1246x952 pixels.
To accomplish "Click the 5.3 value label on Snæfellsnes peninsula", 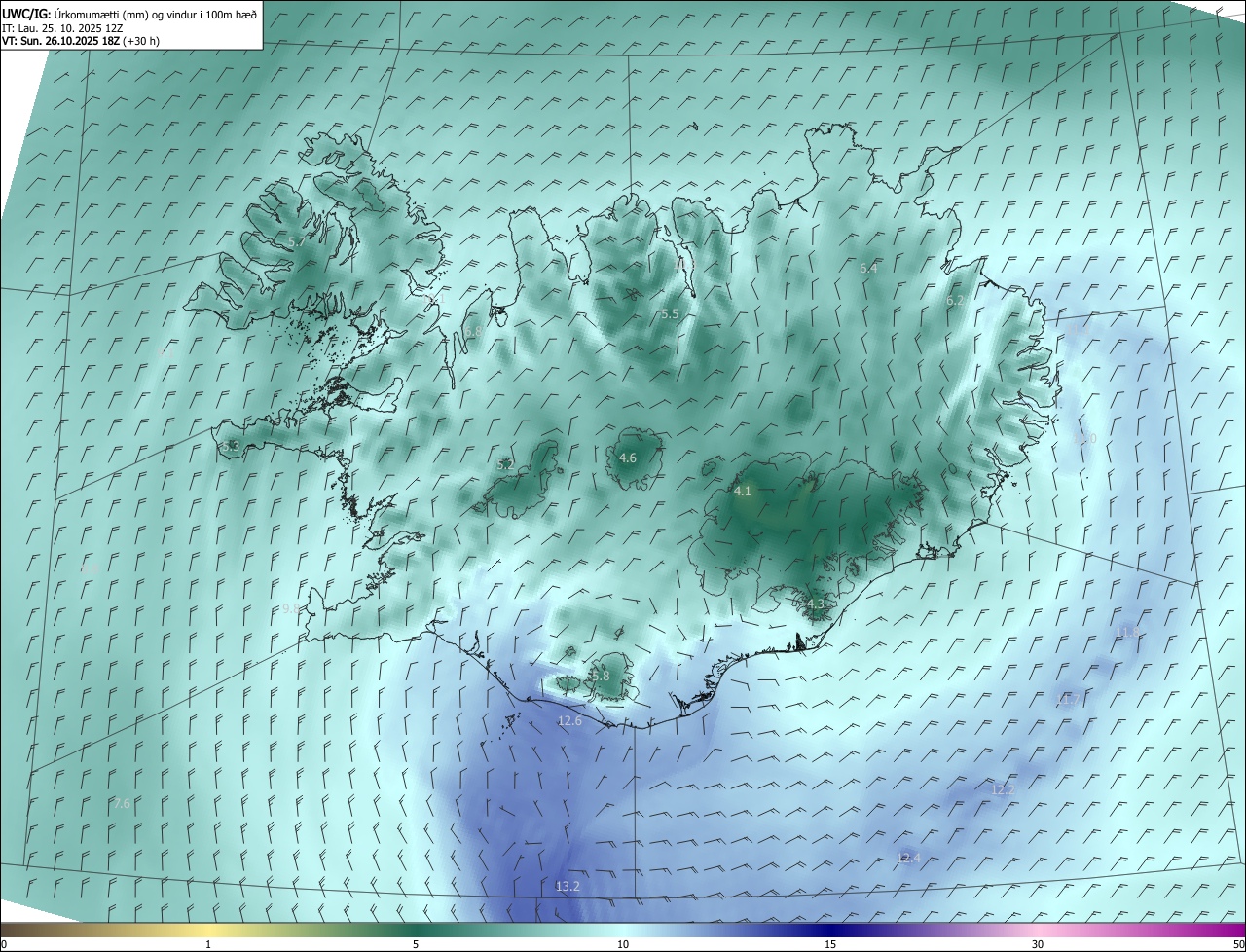I will click(x=231, y=447).
